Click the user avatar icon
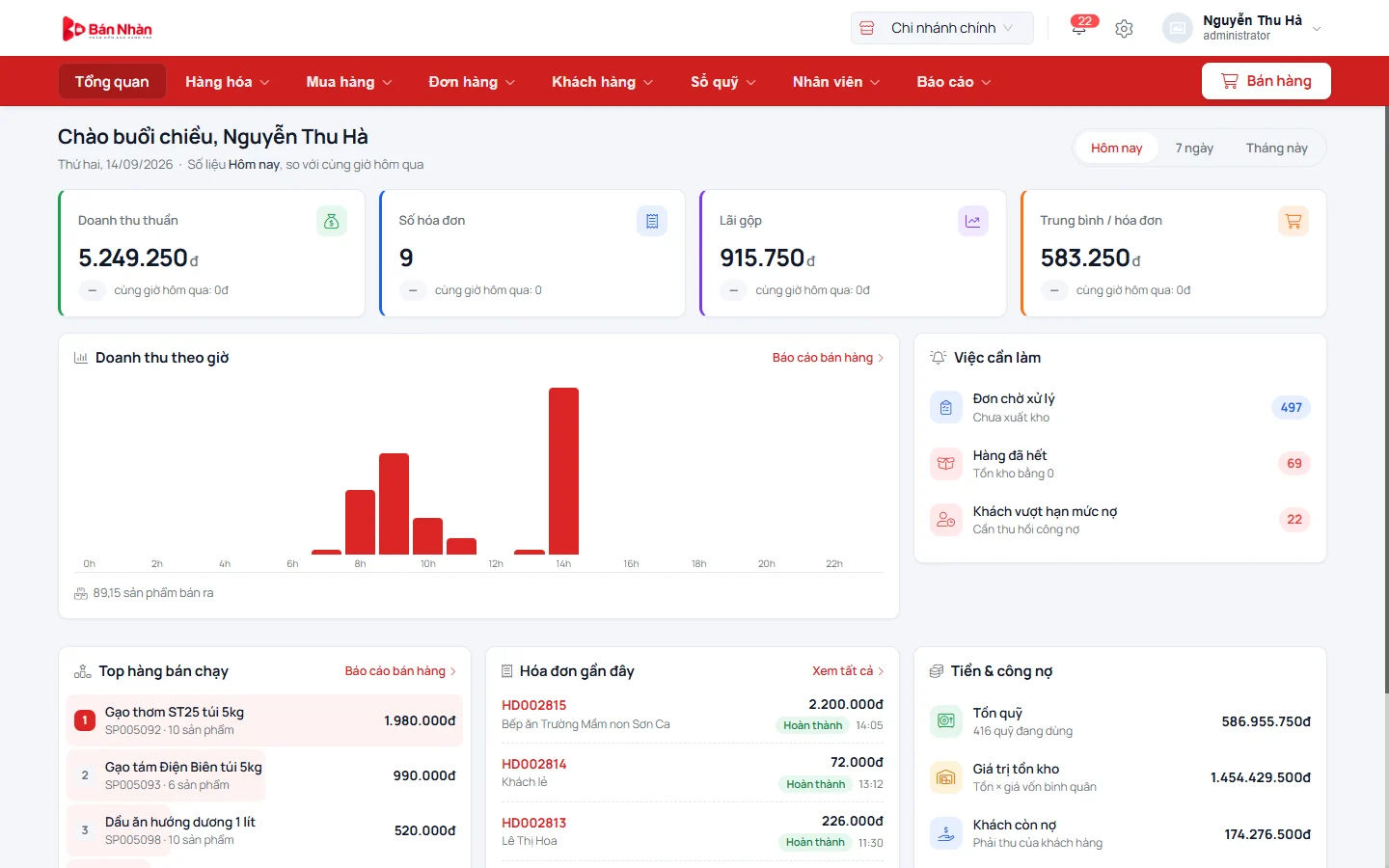1389x868 pixels. (1178, 28)
